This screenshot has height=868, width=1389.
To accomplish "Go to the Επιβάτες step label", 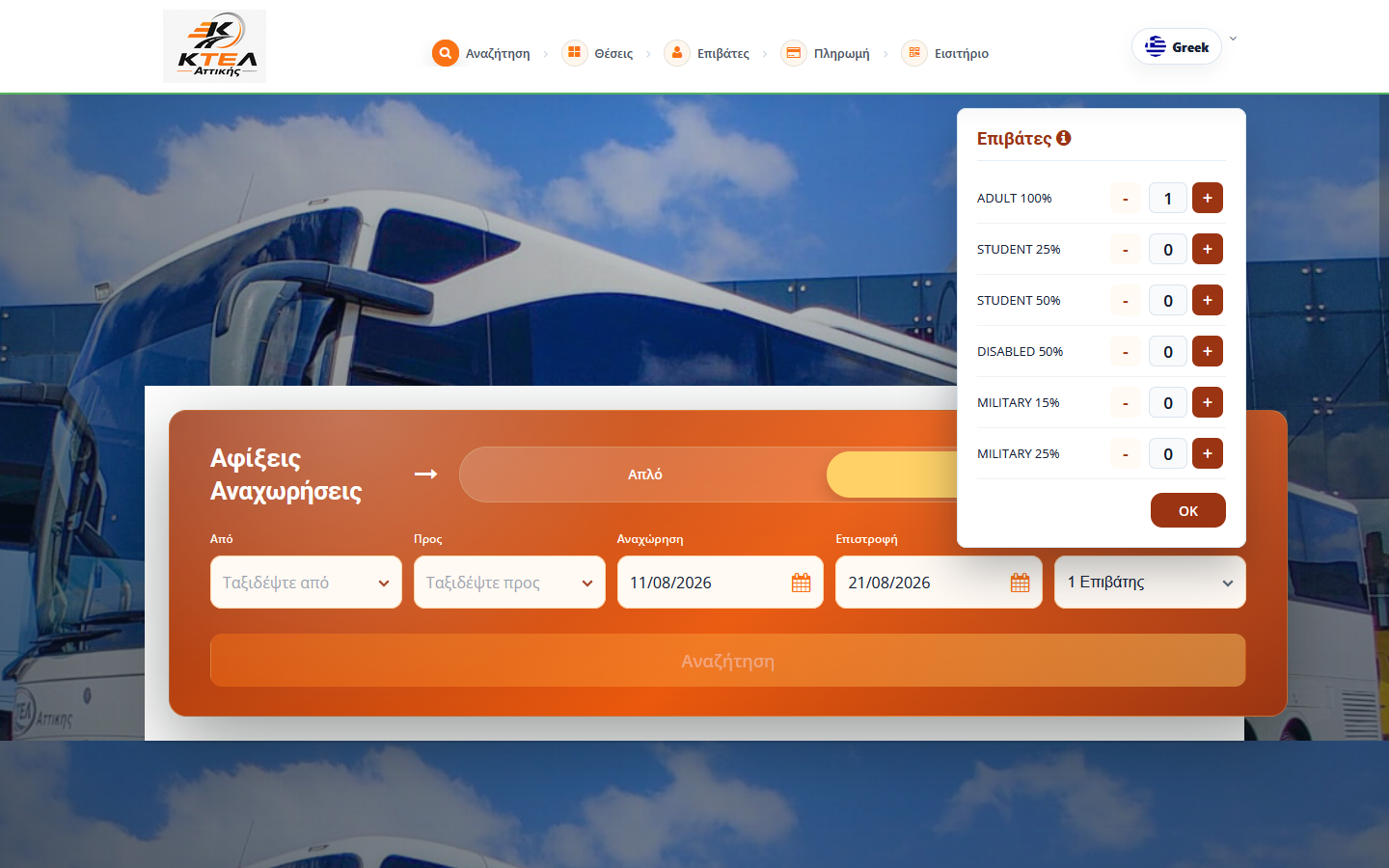I will pyautogui.click(x=723, y=54).
